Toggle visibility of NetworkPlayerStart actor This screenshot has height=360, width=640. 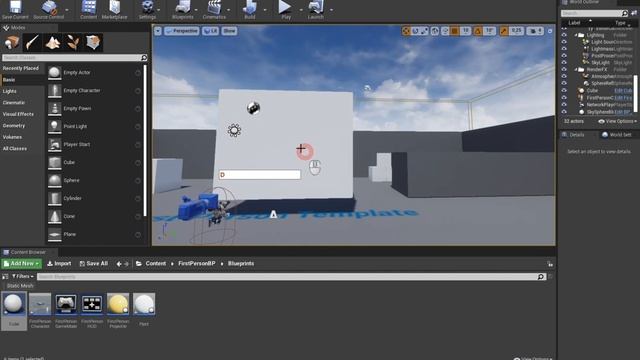(x=564, y=104)
